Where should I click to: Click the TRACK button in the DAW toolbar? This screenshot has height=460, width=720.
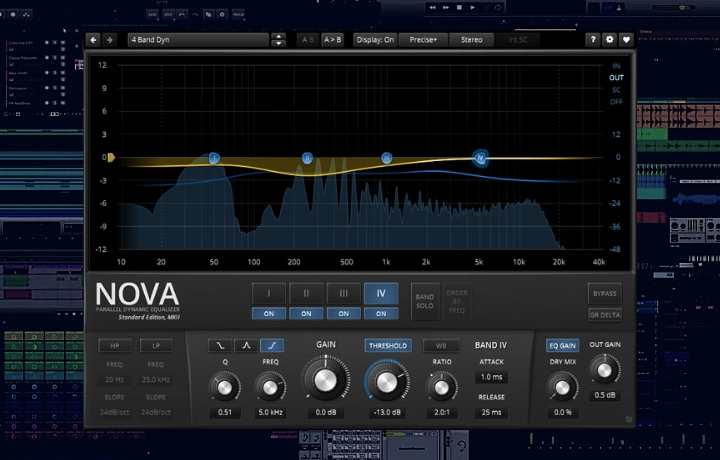point(238,14)
